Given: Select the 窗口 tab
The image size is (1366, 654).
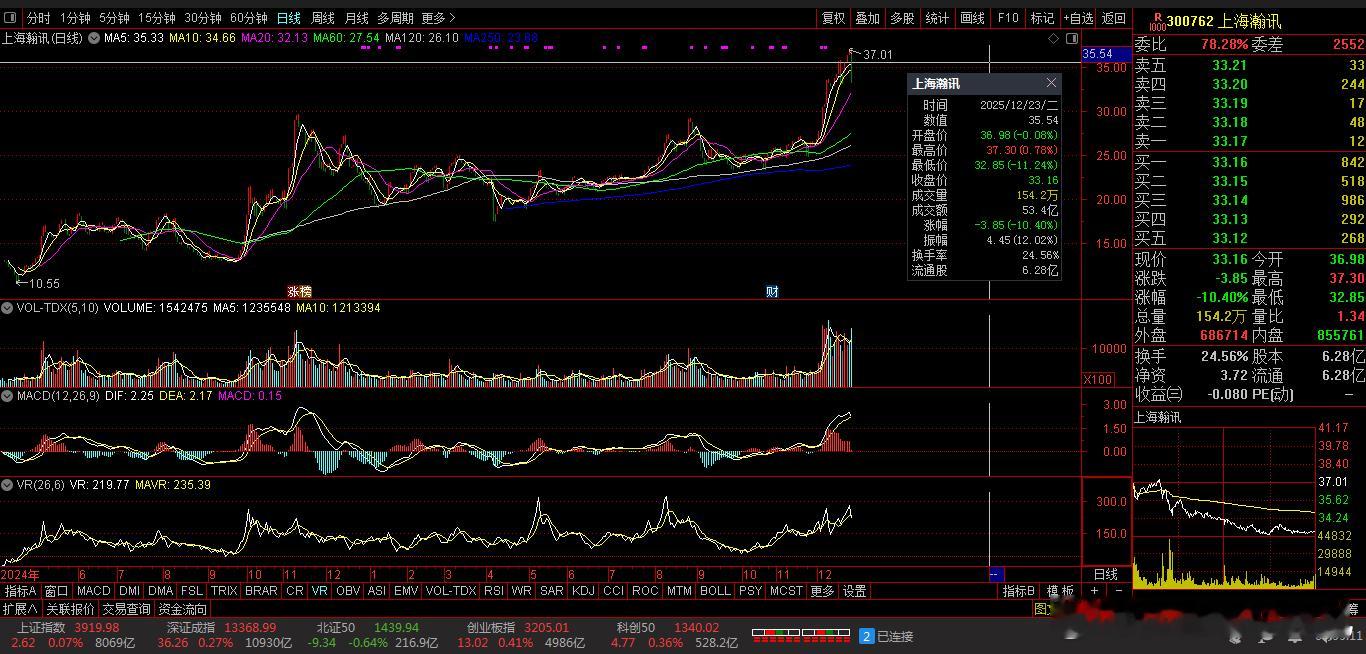Looking at the screenshot, I should [x=57, y=591].
